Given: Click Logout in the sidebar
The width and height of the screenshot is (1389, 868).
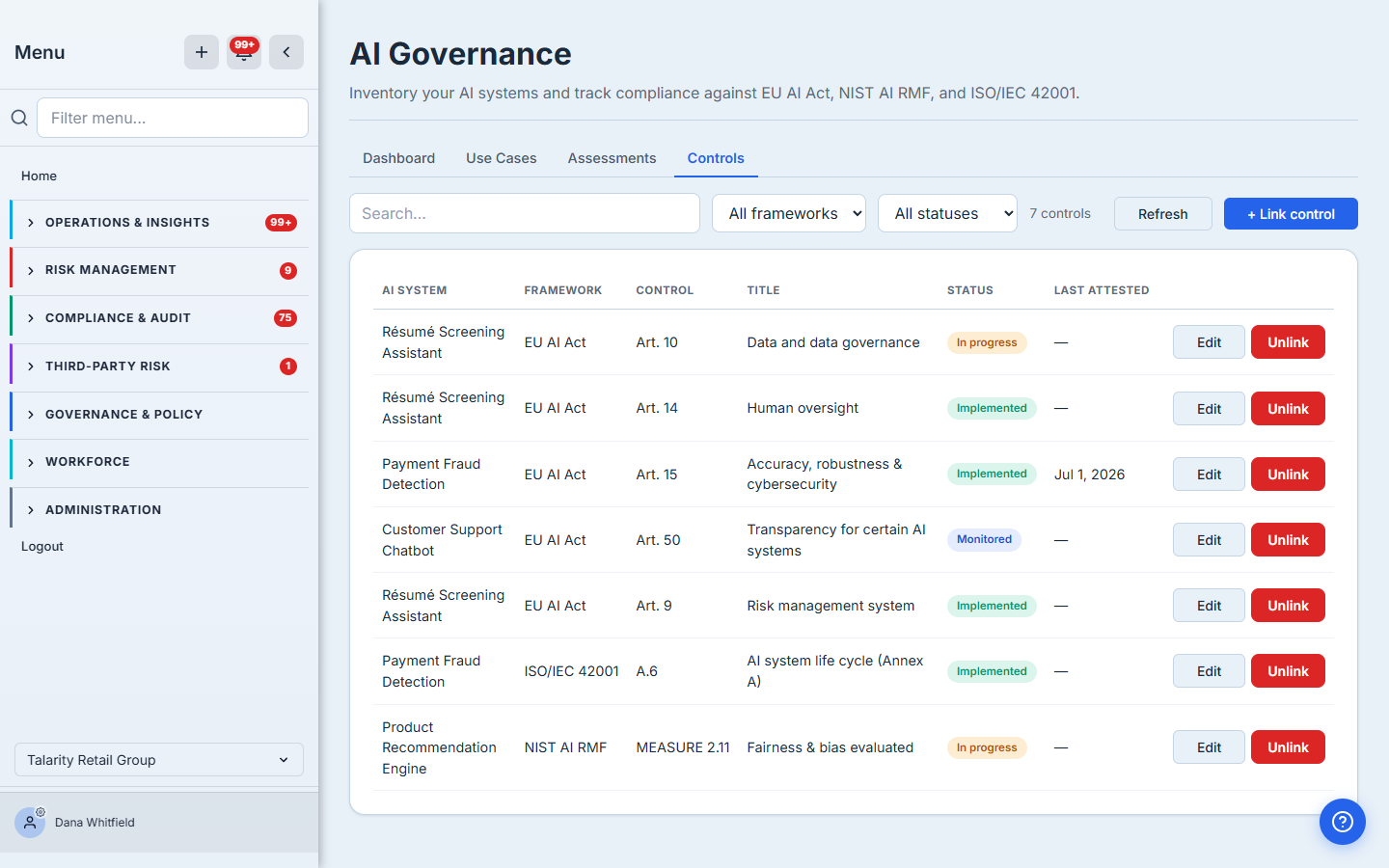Looking at the screenshot, I should tap(42, 546).
